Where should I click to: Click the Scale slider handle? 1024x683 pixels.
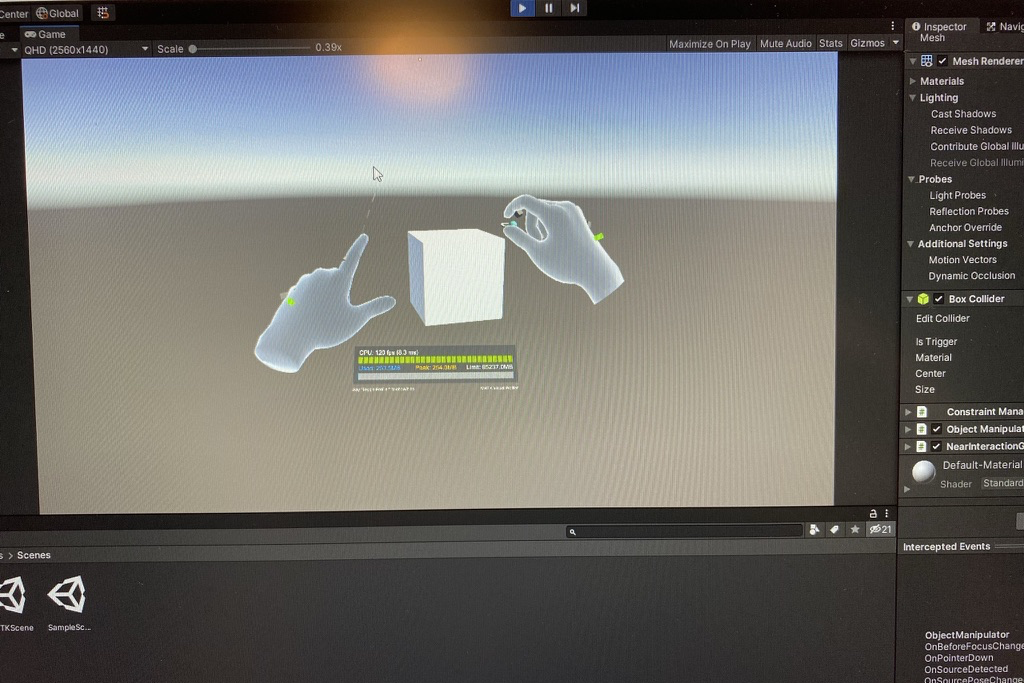[192, 48]
